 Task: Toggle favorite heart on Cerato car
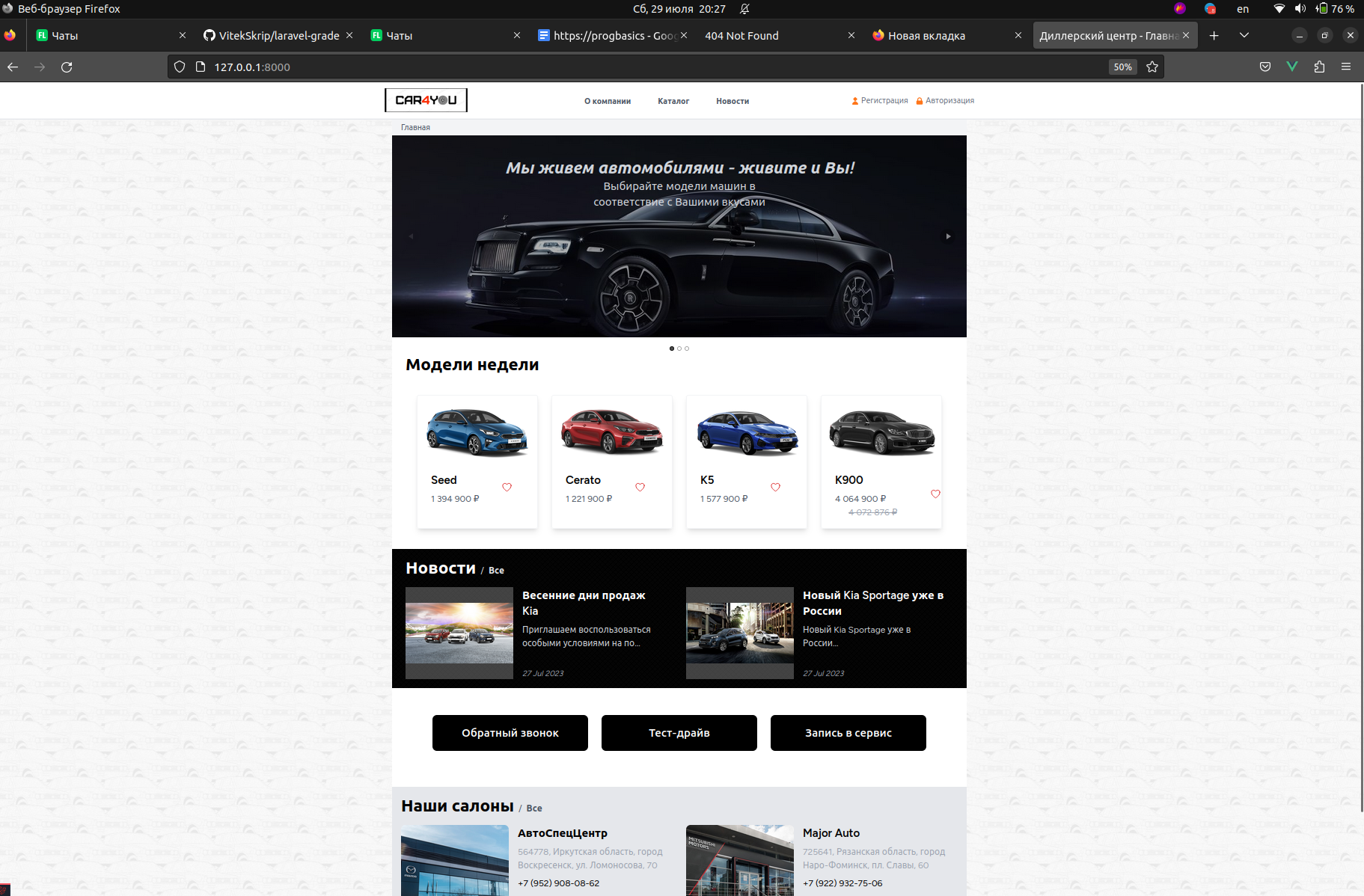[x=640, y=488]
